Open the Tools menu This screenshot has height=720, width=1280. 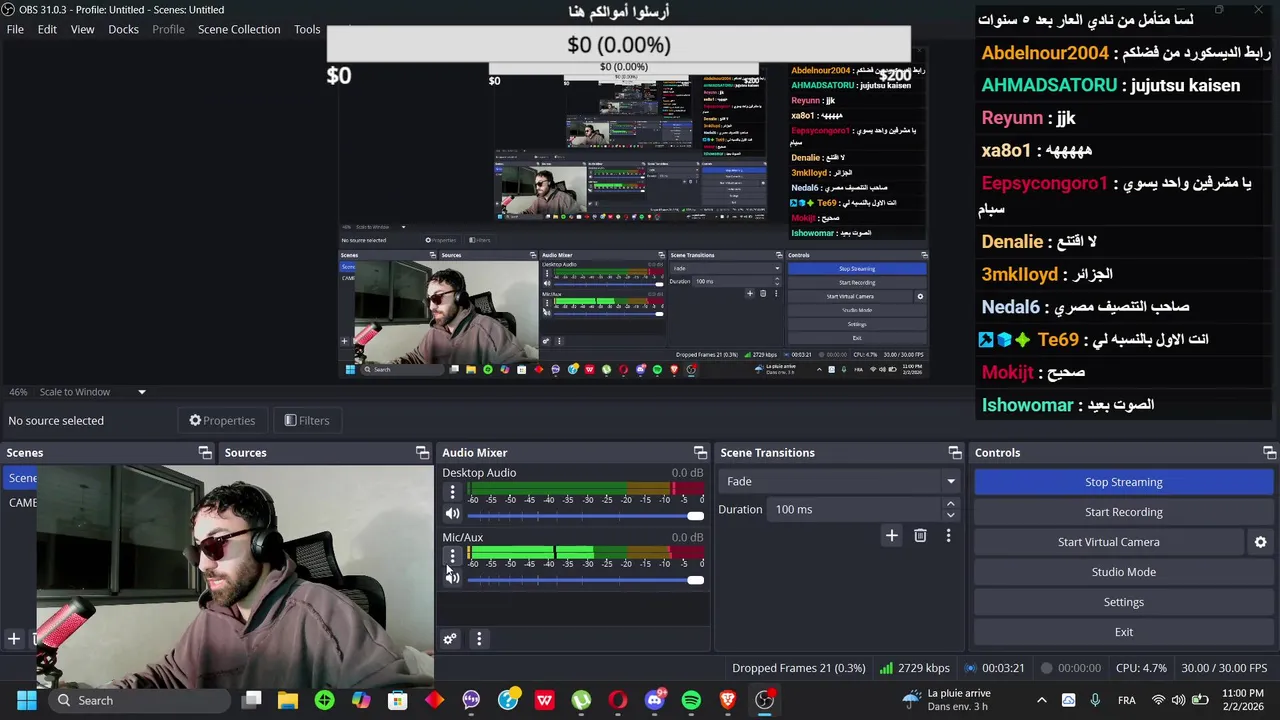307,29
